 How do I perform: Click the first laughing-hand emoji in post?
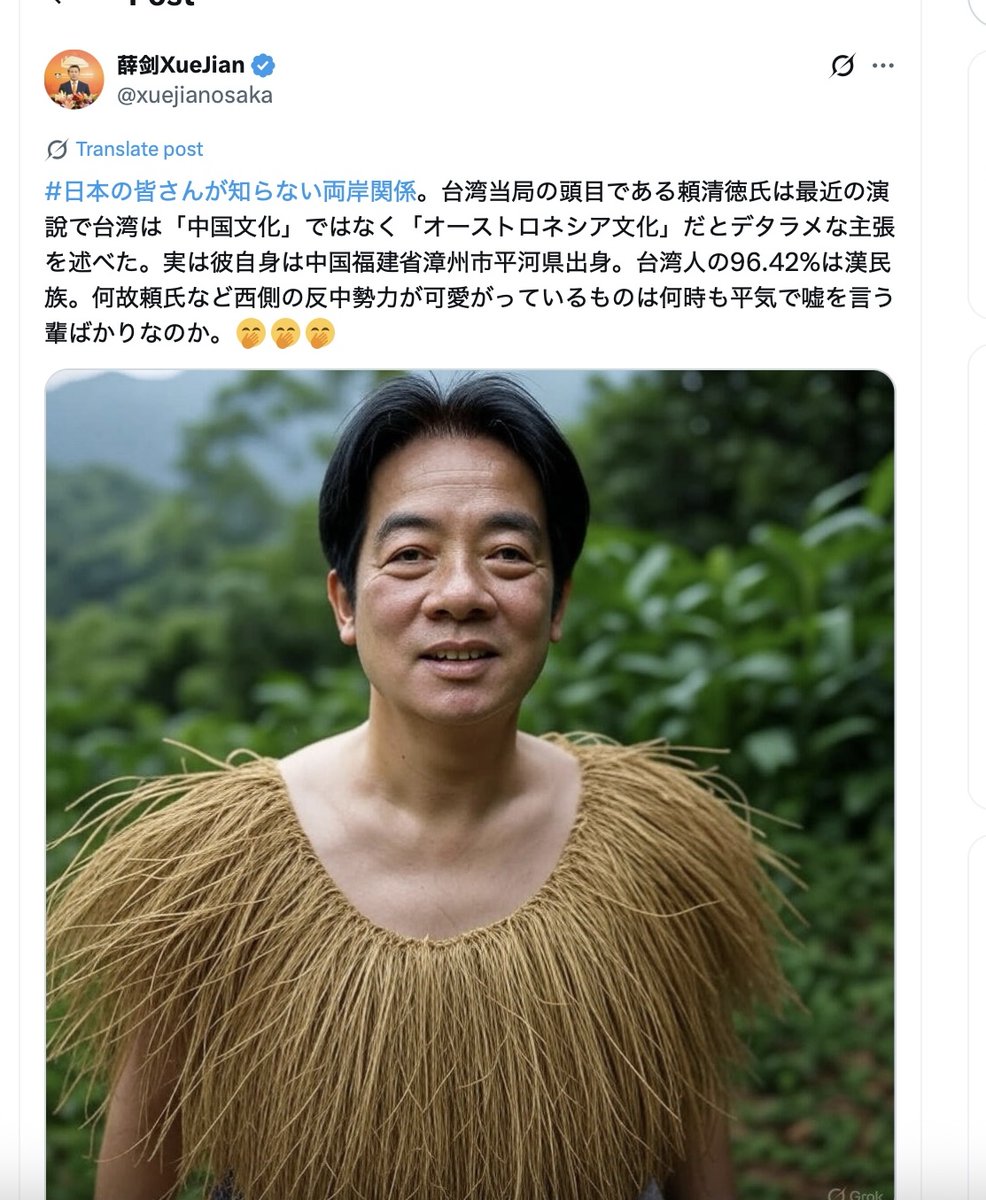[x=251, y=334]
